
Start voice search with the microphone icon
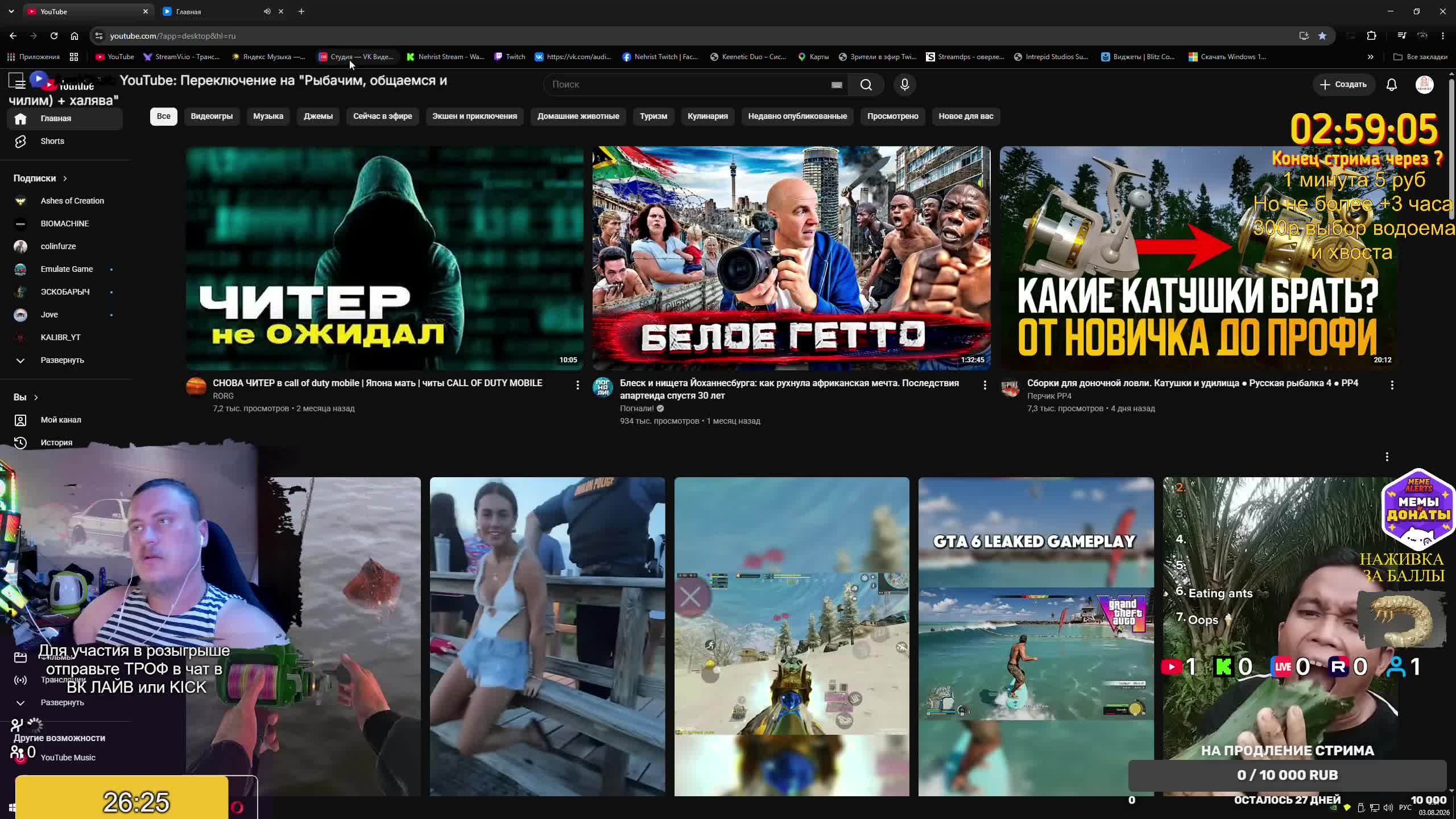click(904, 85)
